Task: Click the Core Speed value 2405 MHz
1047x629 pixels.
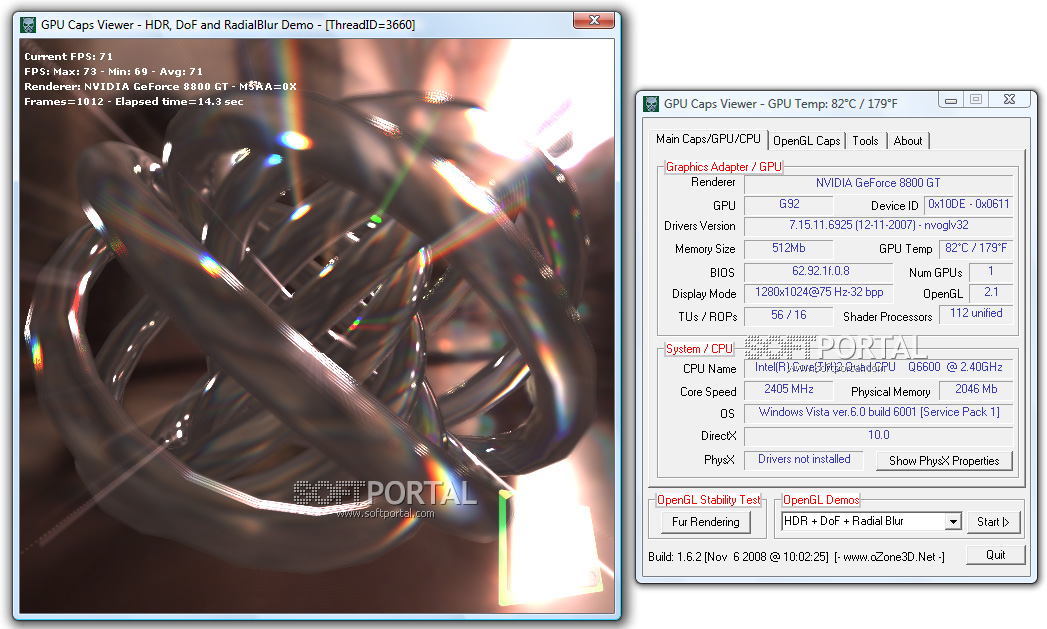Action: coord(789,390)
